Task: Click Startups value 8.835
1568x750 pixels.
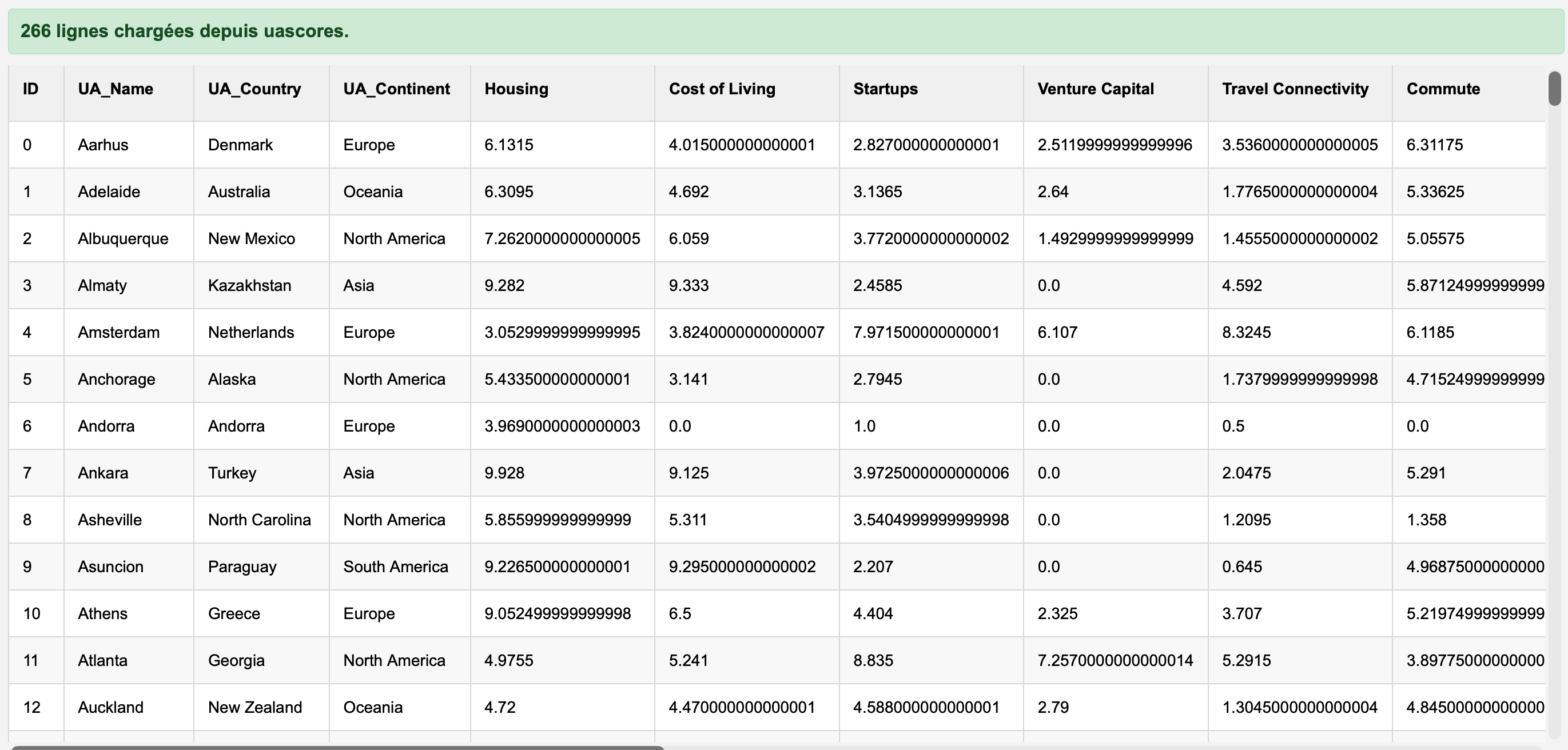Action: pyautogui.click(x=932, y=660)
